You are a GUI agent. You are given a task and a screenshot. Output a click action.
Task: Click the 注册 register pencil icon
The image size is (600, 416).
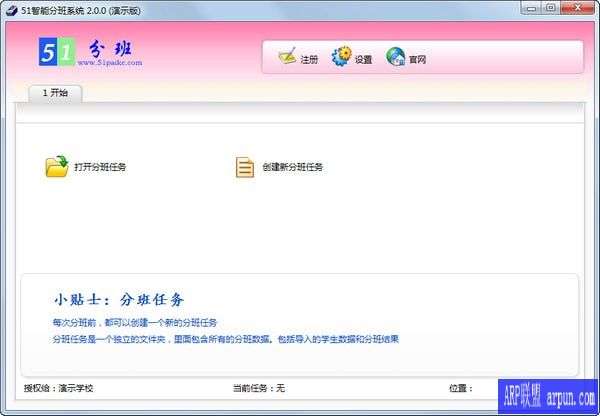(x=287, y=56)
